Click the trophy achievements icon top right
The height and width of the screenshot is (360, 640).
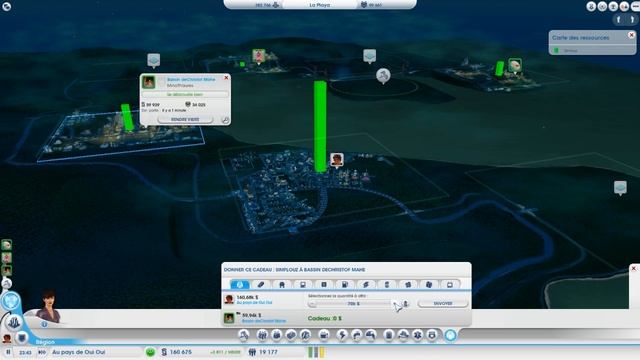pyautogui.click(x=613, y=6)
